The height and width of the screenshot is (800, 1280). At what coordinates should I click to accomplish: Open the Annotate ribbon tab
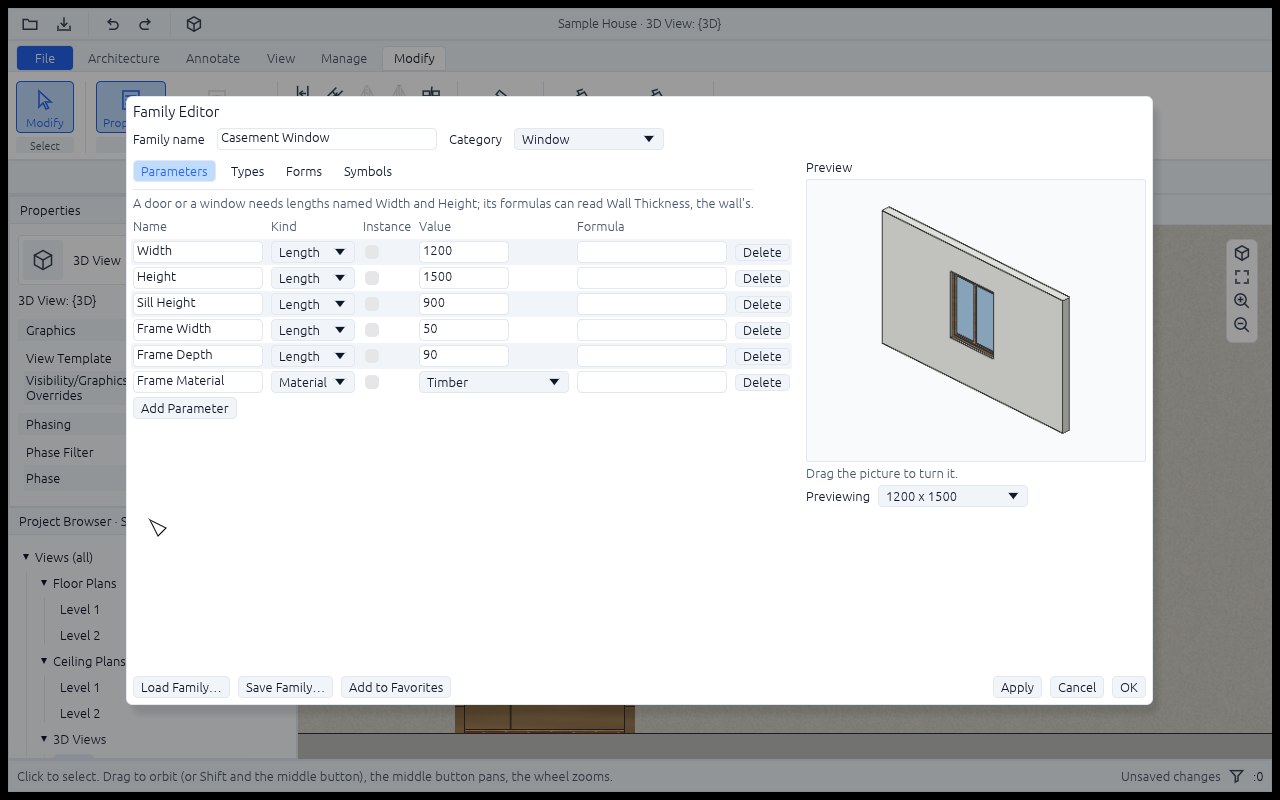(x=213, y=58)
